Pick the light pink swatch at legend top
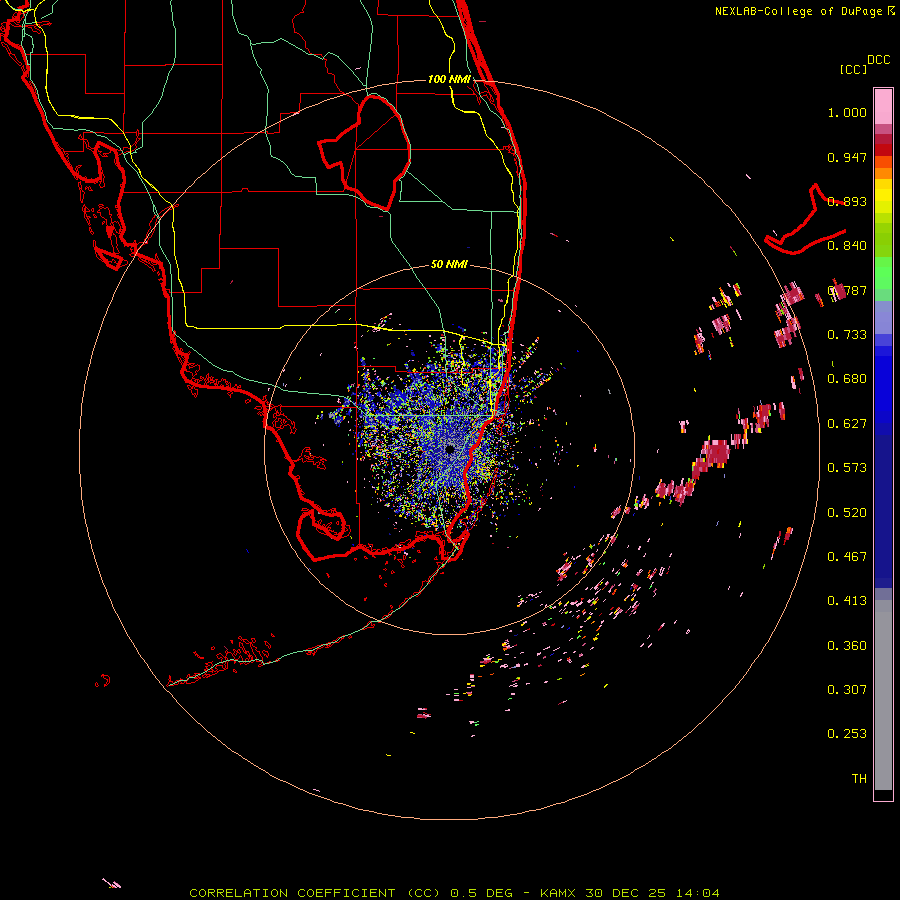This screenshot has height=900, width=900. (x=883, y=106)
